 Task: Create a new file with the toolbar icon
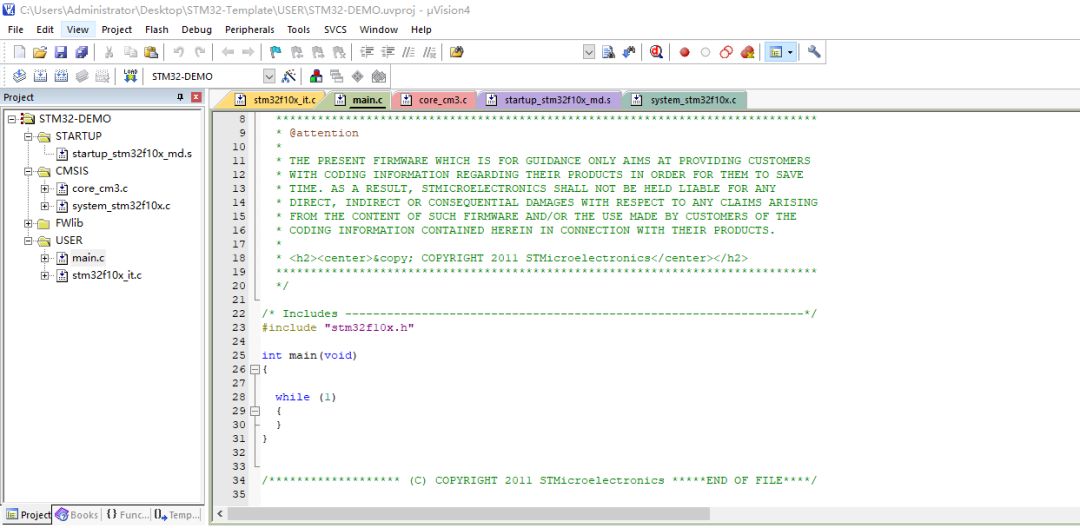tap(20, 52)
